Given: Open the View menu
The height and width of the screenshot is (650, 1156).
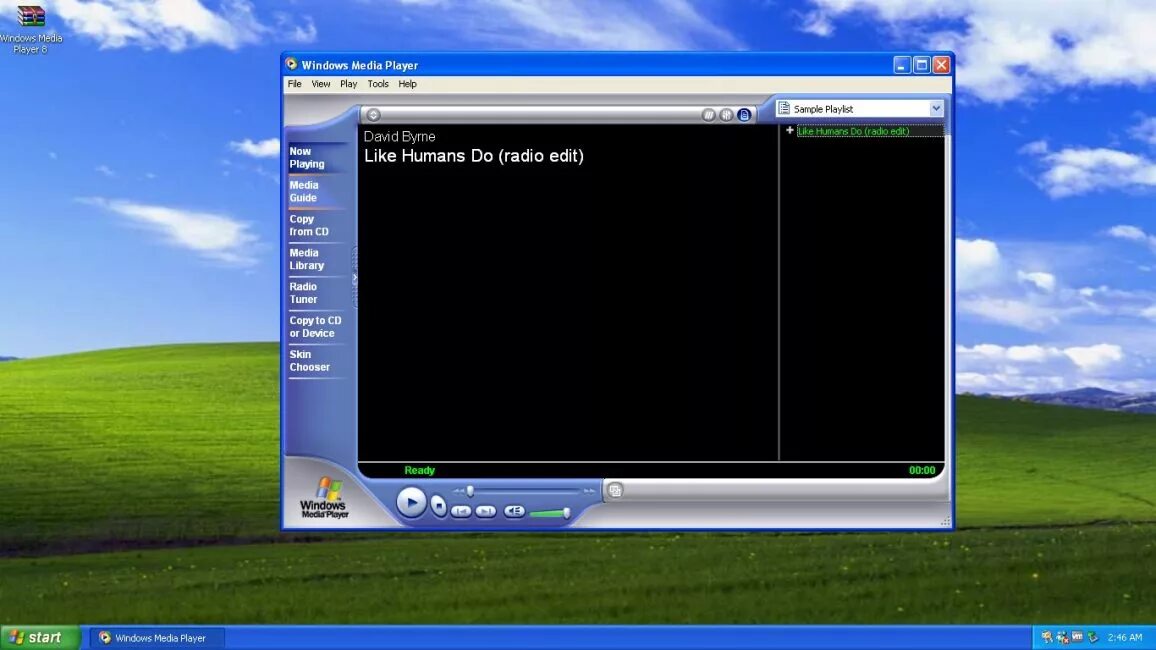Looking at the screenshot, I should pos(321,84).
